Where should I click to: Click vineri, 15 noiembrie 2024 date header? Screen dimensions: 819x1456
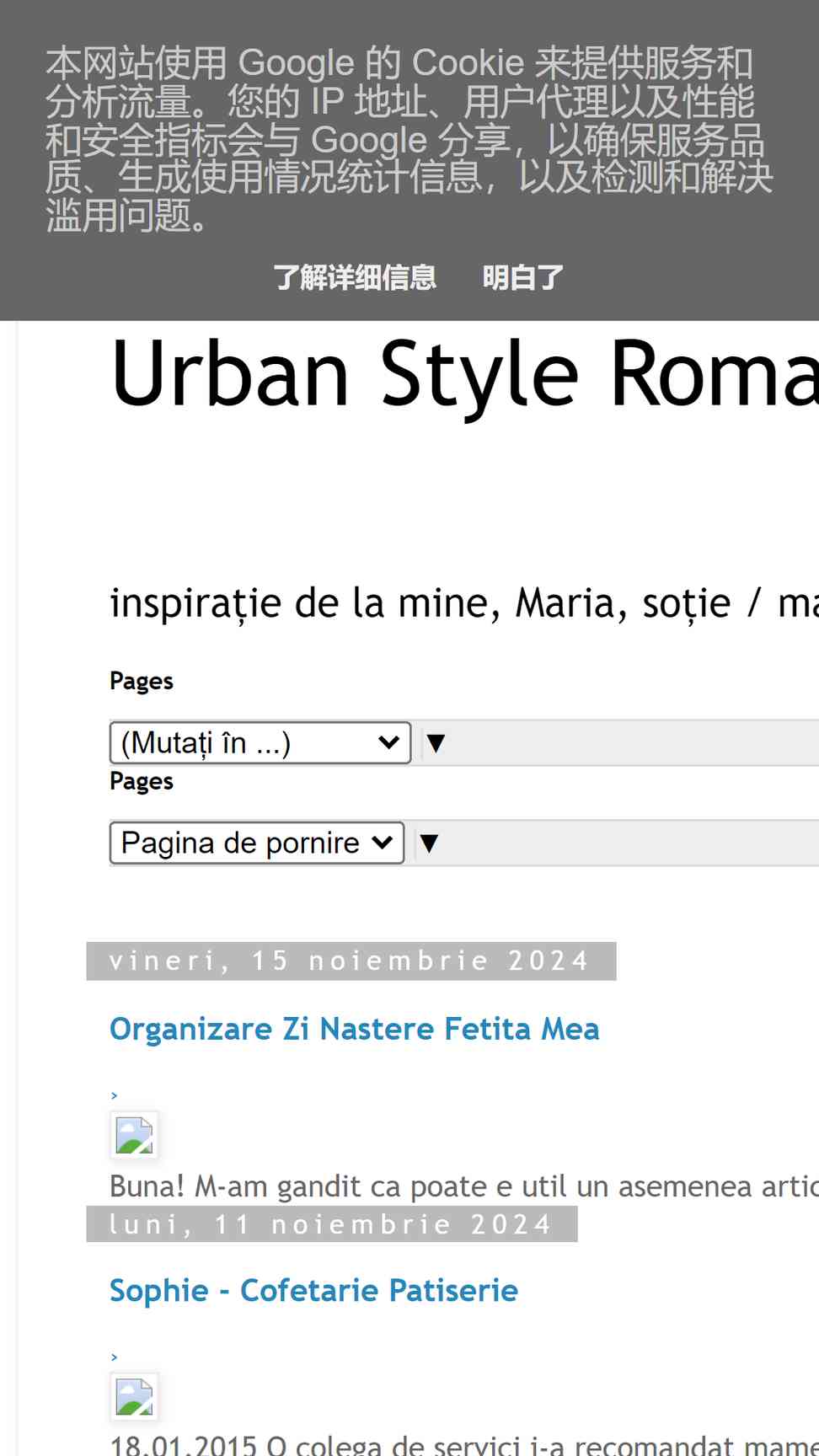coord(351,961)
